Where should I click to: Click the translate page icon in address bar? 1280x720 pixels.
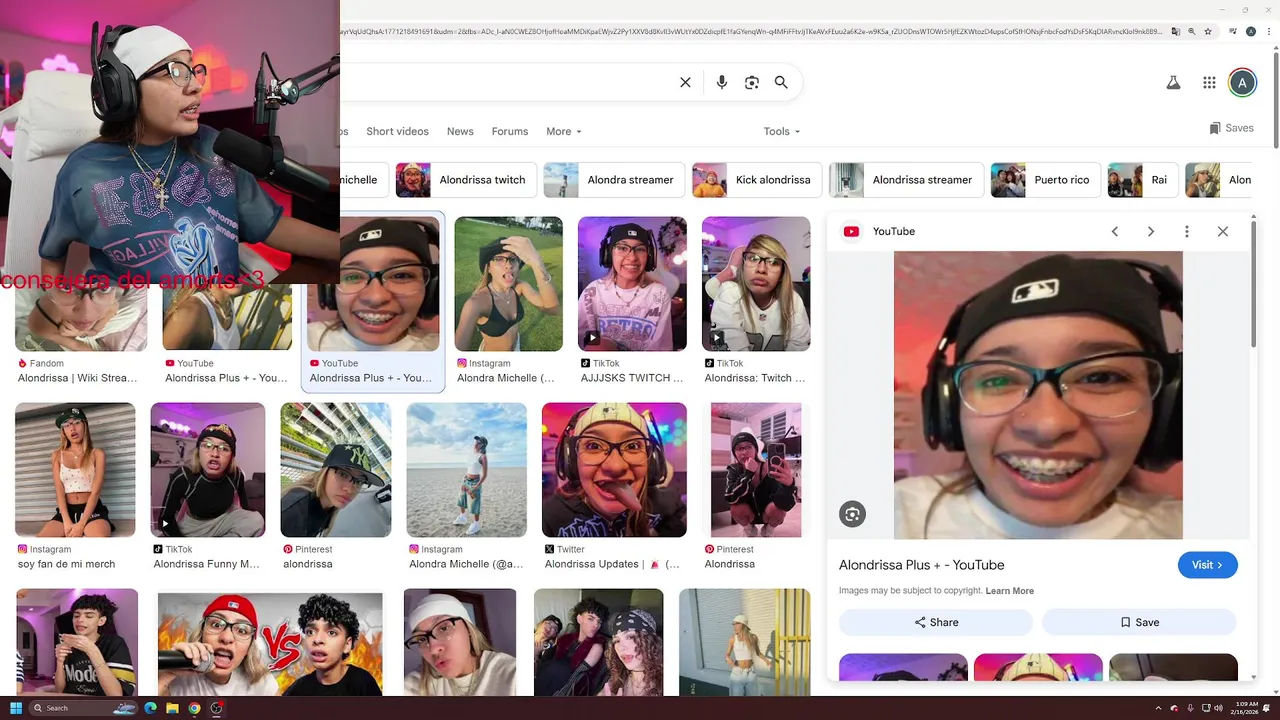tap(1175, 32)
